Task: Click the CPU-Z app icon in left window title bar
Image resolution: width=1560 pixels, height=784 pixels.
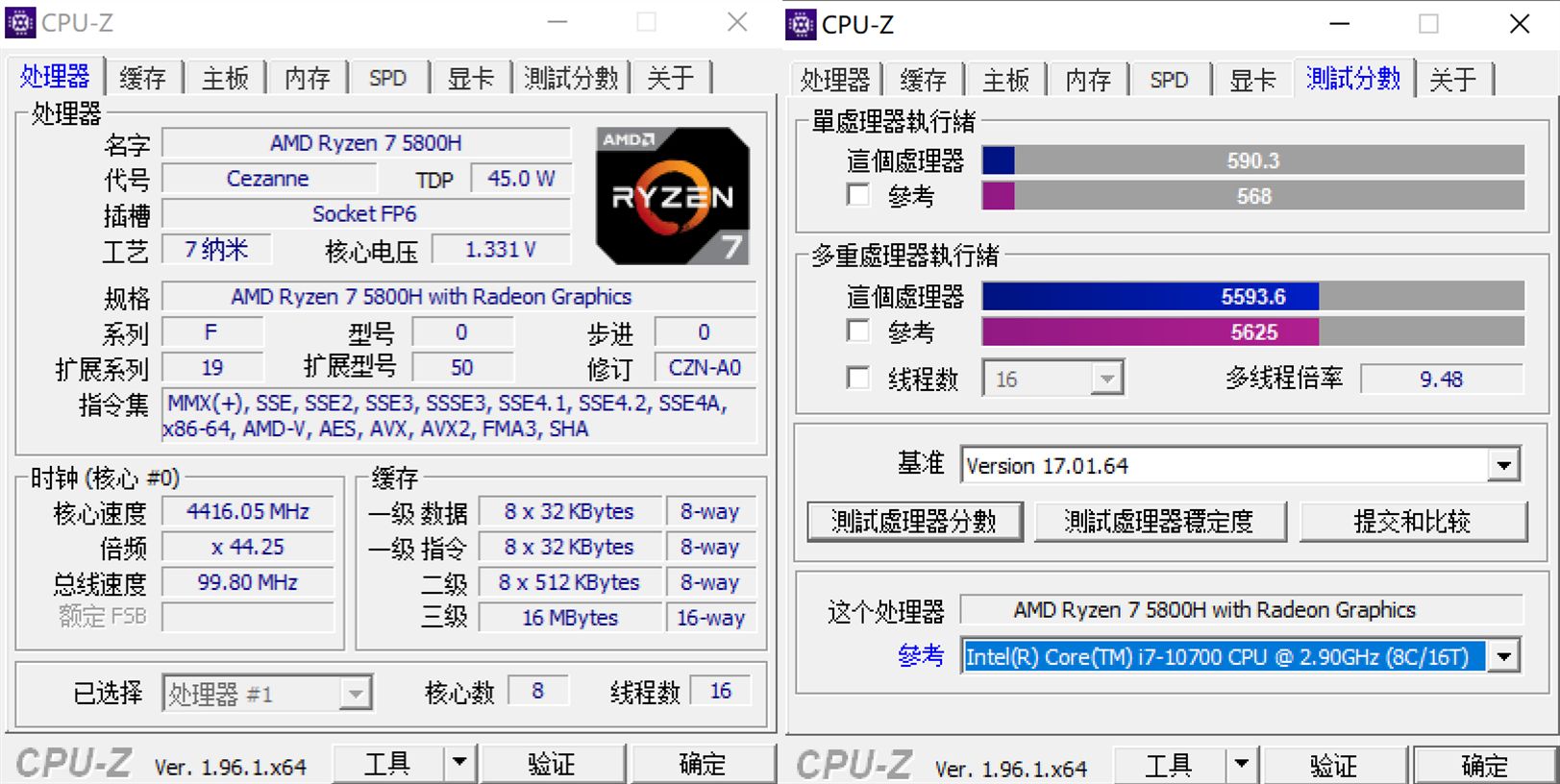Action: 20,22
